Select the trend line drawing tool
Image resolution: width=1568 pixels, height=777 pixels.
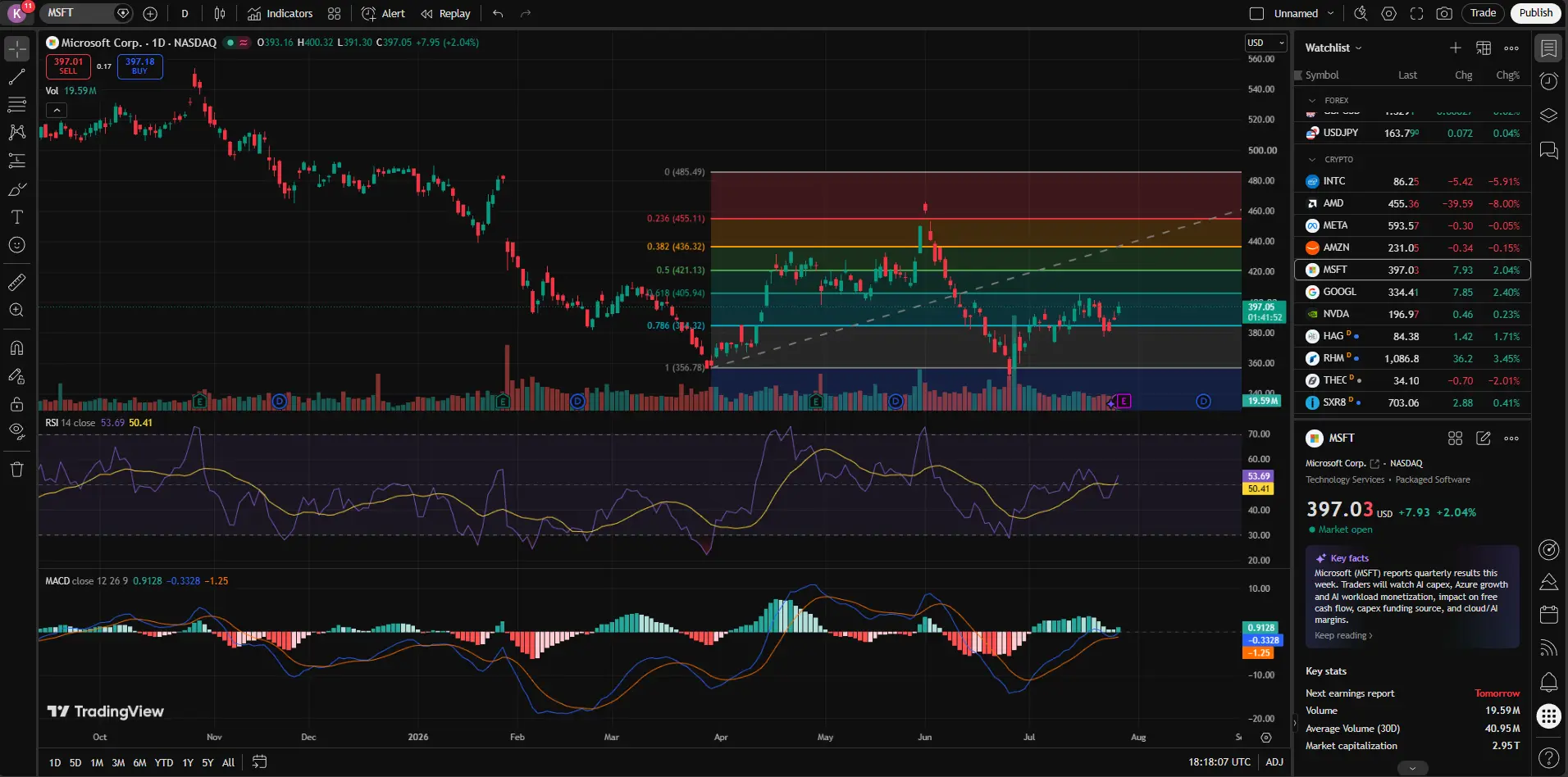(16, 77)
